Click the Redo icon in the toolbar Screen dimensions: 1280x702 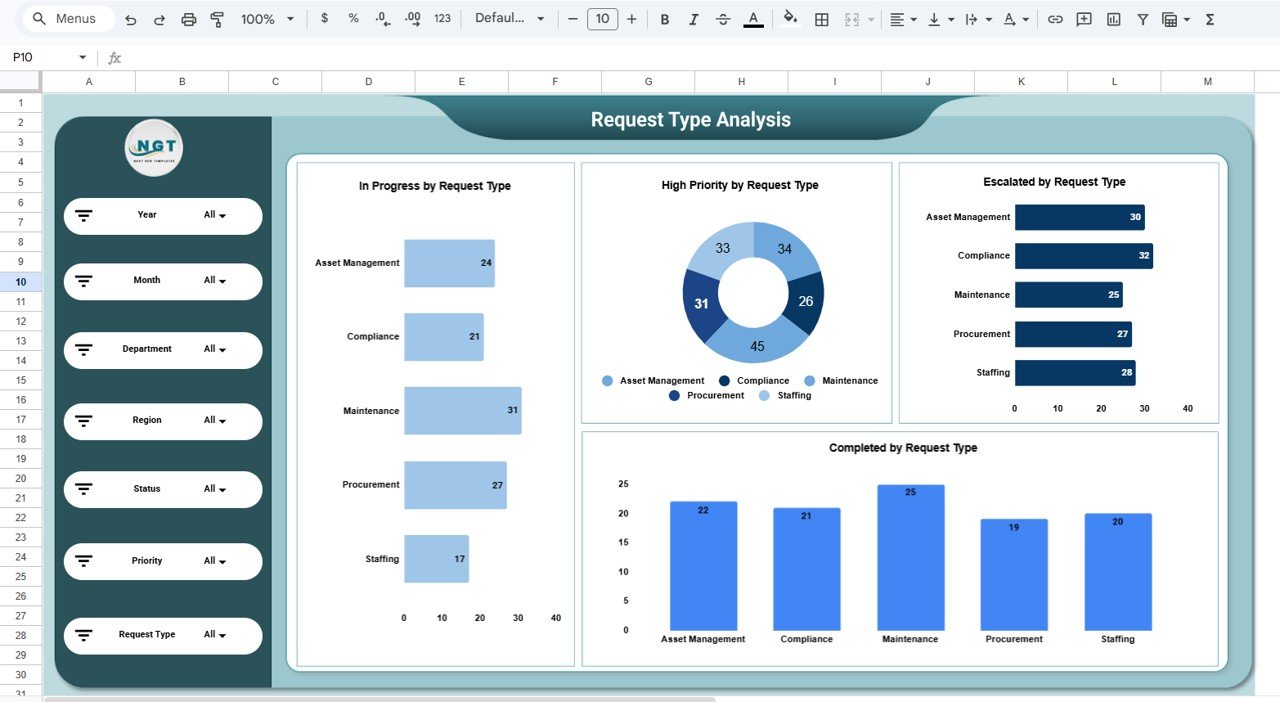tap(159, 19)
